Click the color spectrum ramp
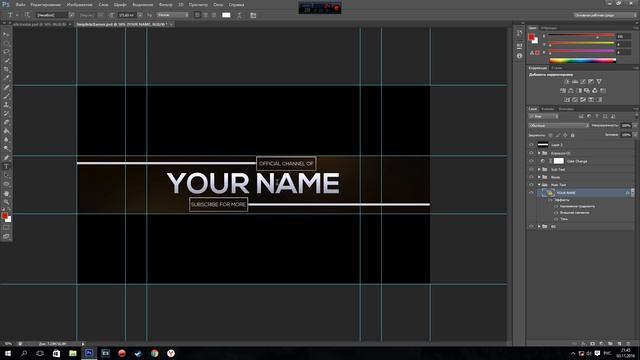 click(x=582, y=60)
